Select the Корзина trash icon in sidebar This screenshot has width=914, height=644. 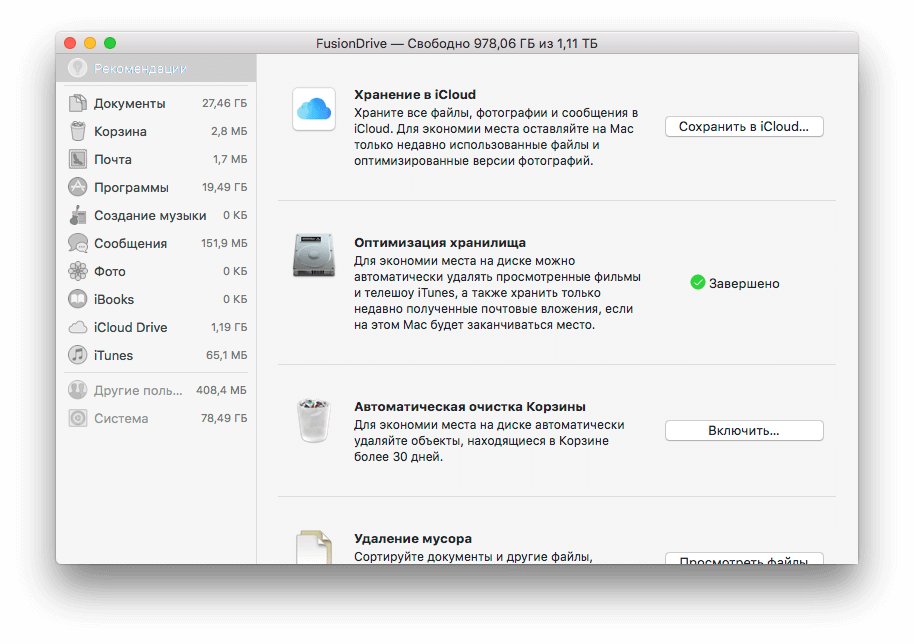(x=77, y=131)
